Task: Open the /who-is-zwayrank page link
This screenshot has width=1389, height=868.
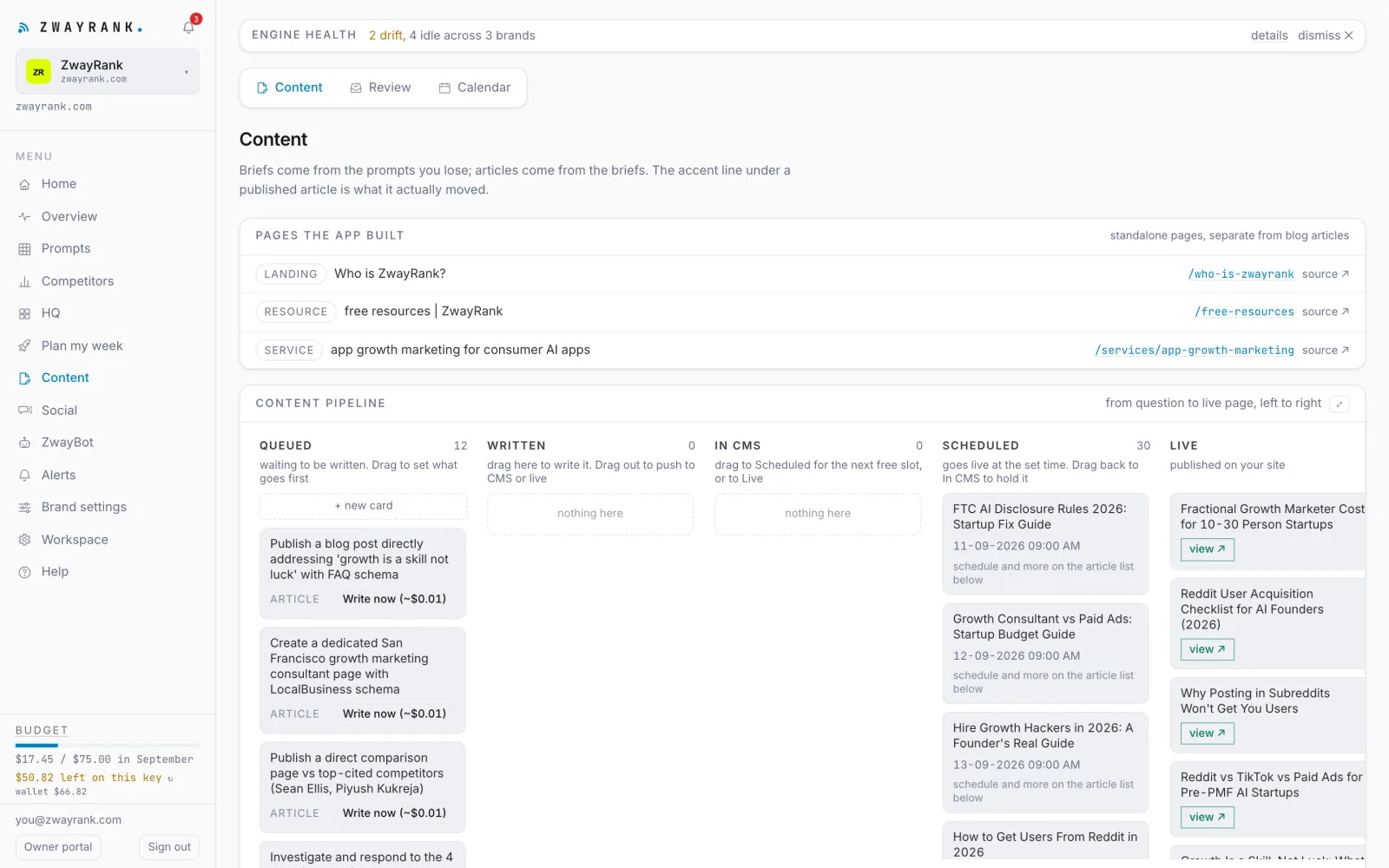Action: (x=1241, y=274)
